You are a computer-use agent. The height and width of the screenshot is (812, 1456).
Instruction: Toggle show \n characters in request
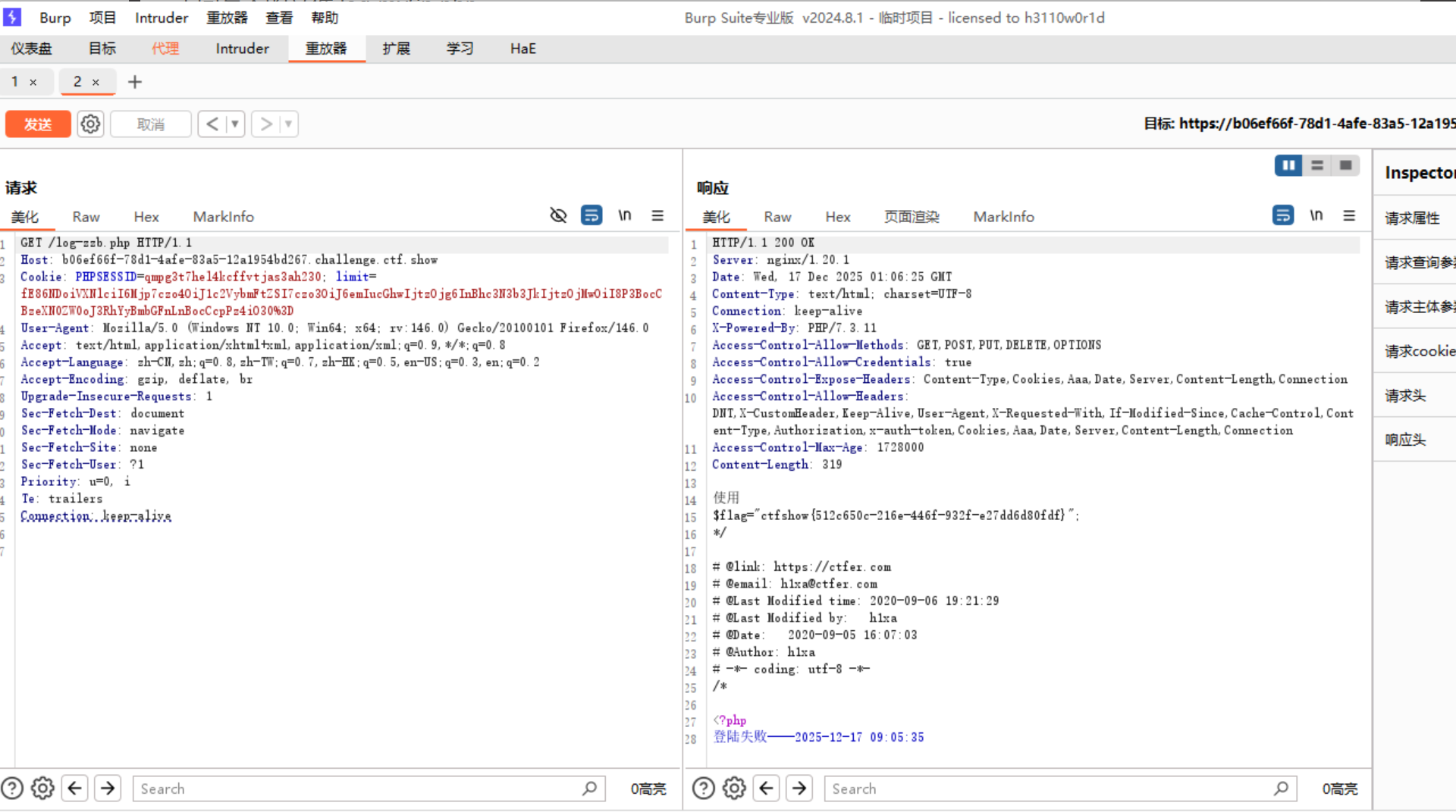624,215
